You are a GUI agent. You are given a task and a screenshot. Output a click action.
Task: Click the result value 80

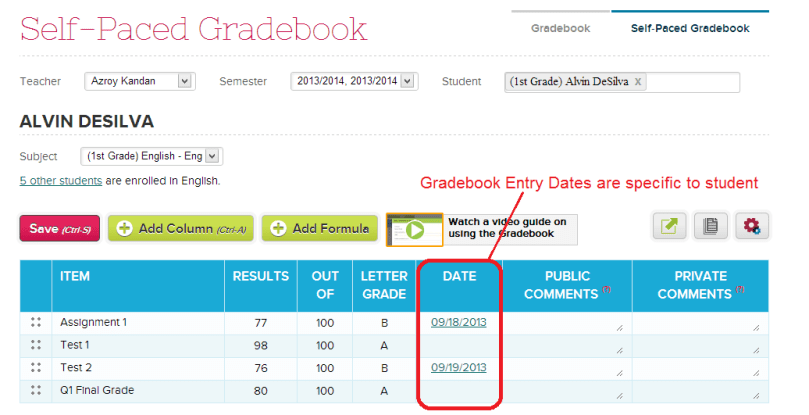[x=261, y=391]
